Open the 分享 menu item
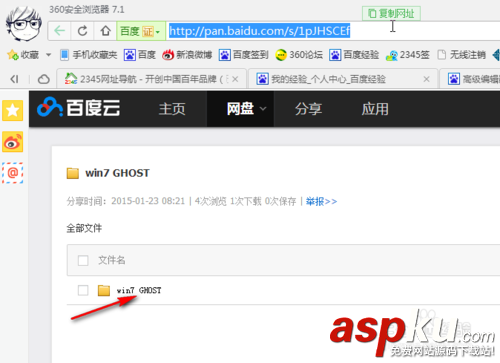Viewport: 500px width, 363px height. click(x=308, y=109)
